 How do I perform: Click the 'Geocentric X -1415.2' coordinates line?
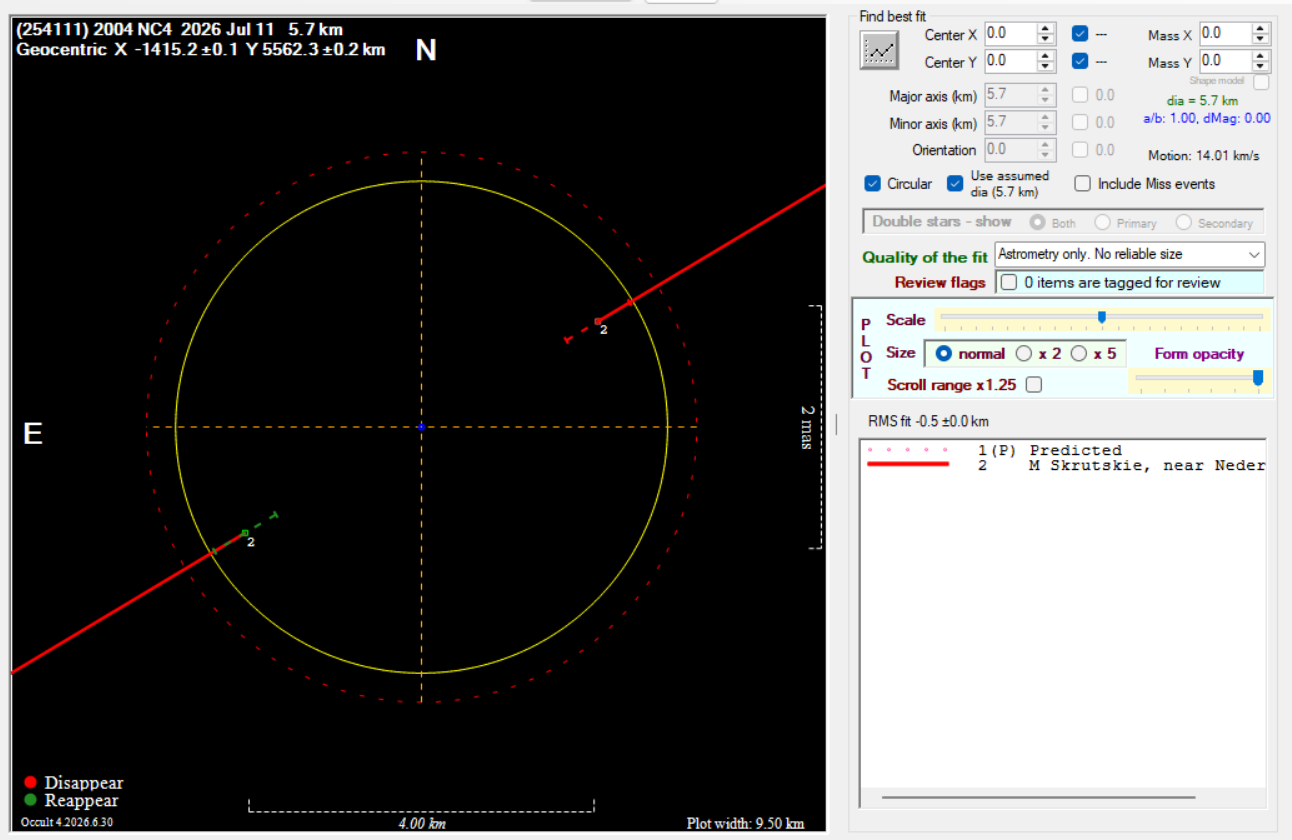[201, 49]
